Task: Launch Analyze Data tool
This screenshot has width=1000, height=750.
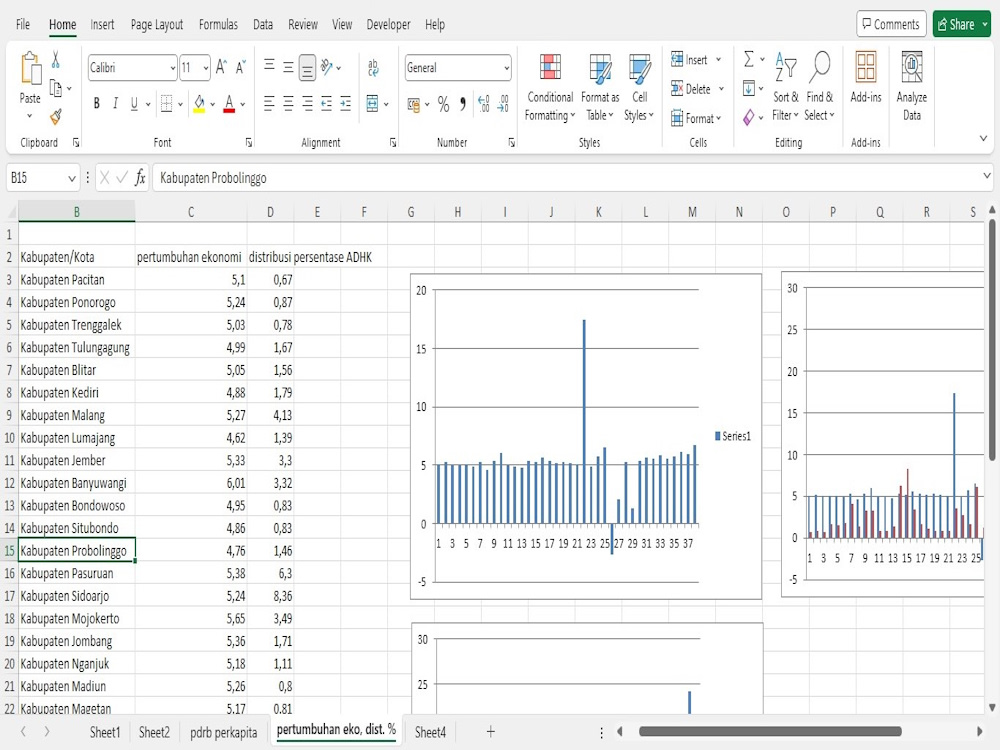Action: click(x=911, y=86)
